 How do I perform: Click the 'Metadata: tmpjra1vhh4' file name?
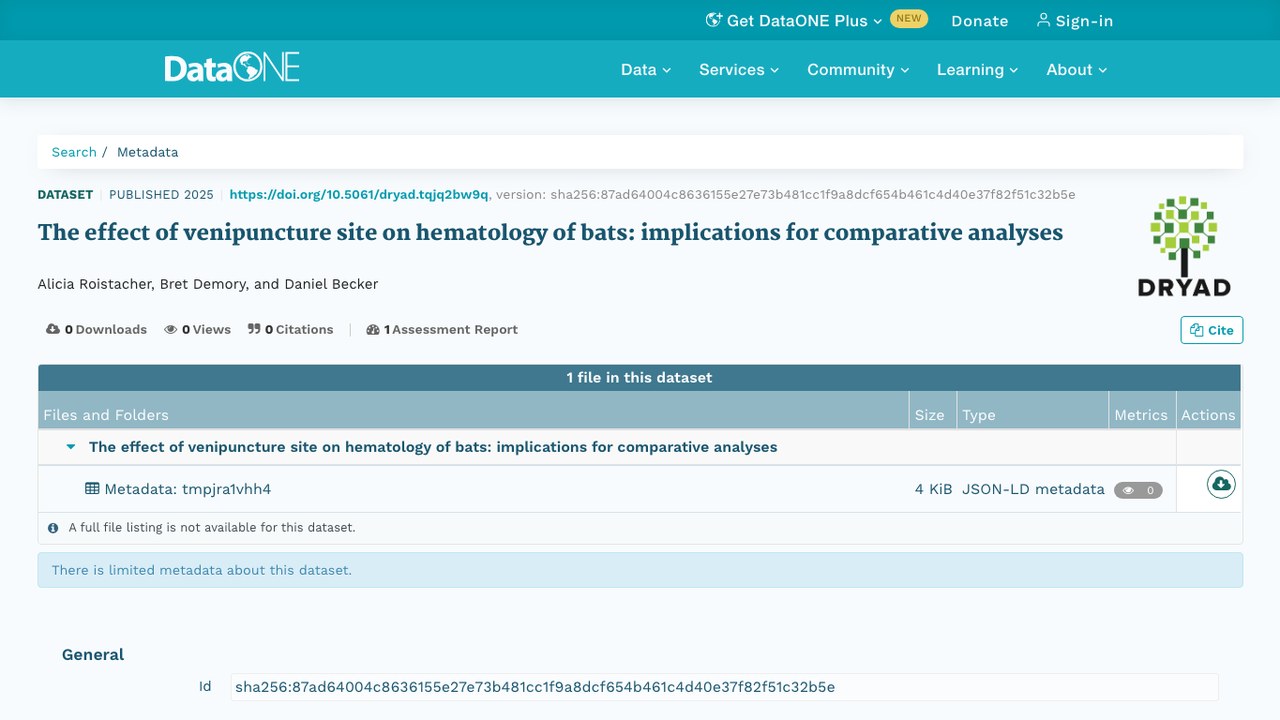(188, 489)
